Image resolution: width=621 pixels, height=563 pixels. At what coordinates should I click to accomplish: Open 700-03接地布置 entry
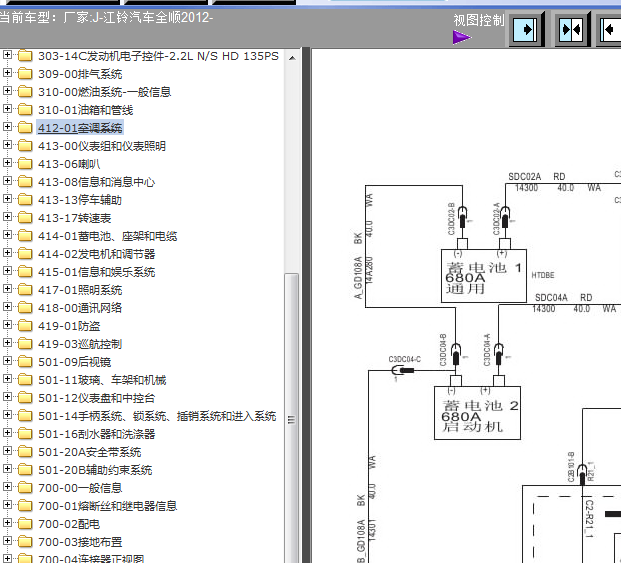(x=80, y=542)
